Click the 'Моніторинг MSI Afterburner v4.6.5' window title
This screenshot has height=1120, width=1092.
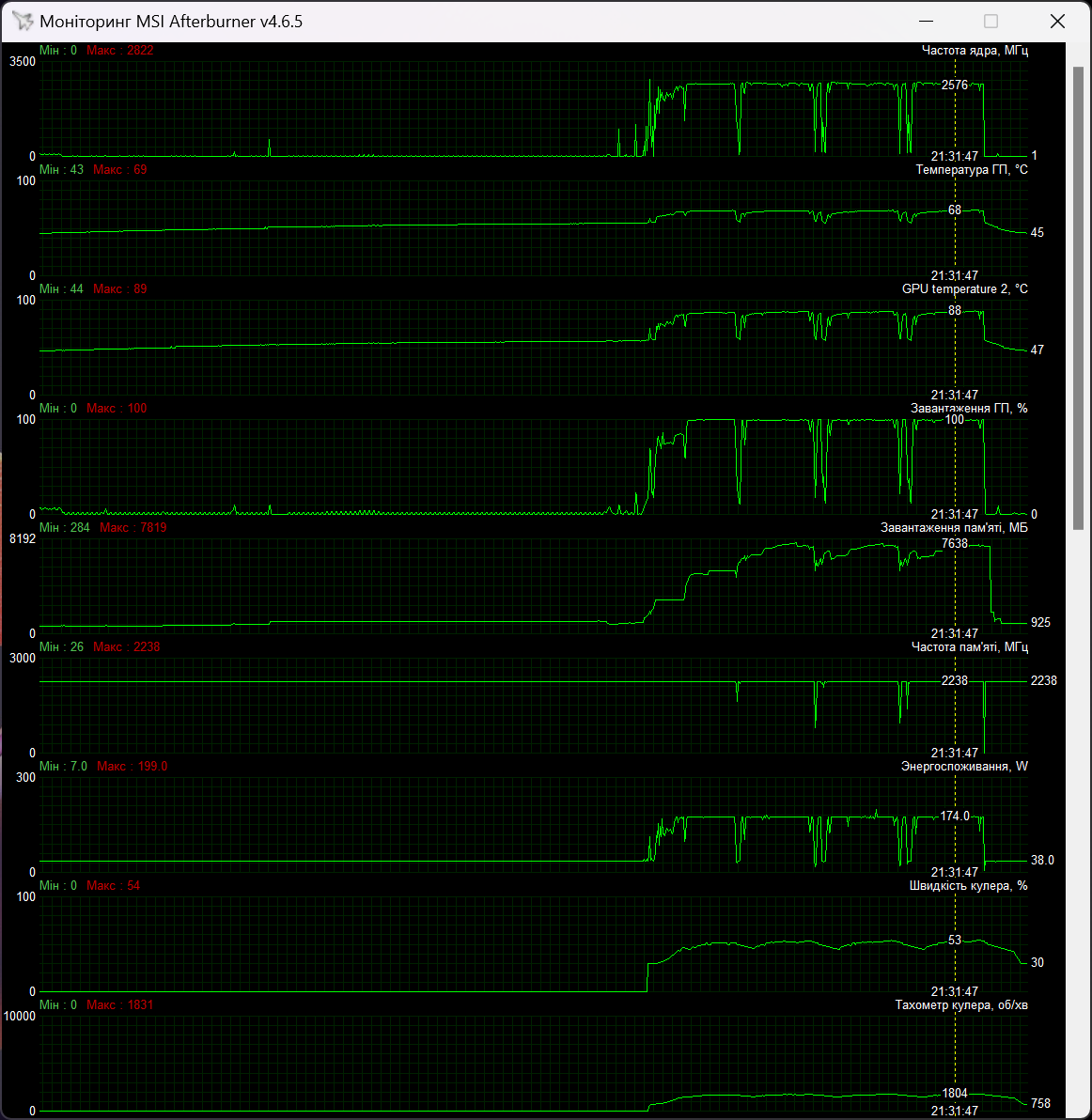pyautogui.click(x=171, y=22)
